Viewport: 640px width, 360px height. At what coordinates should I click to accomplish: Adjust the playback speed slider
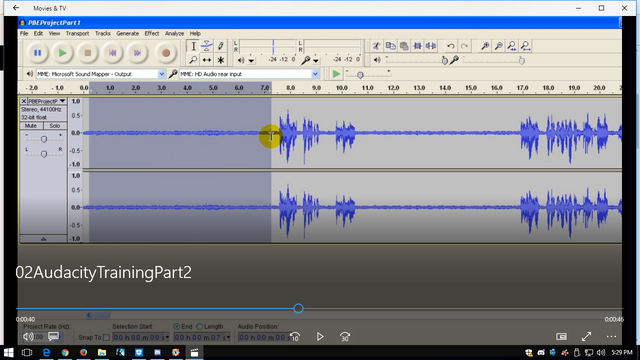tap(360, 75)
